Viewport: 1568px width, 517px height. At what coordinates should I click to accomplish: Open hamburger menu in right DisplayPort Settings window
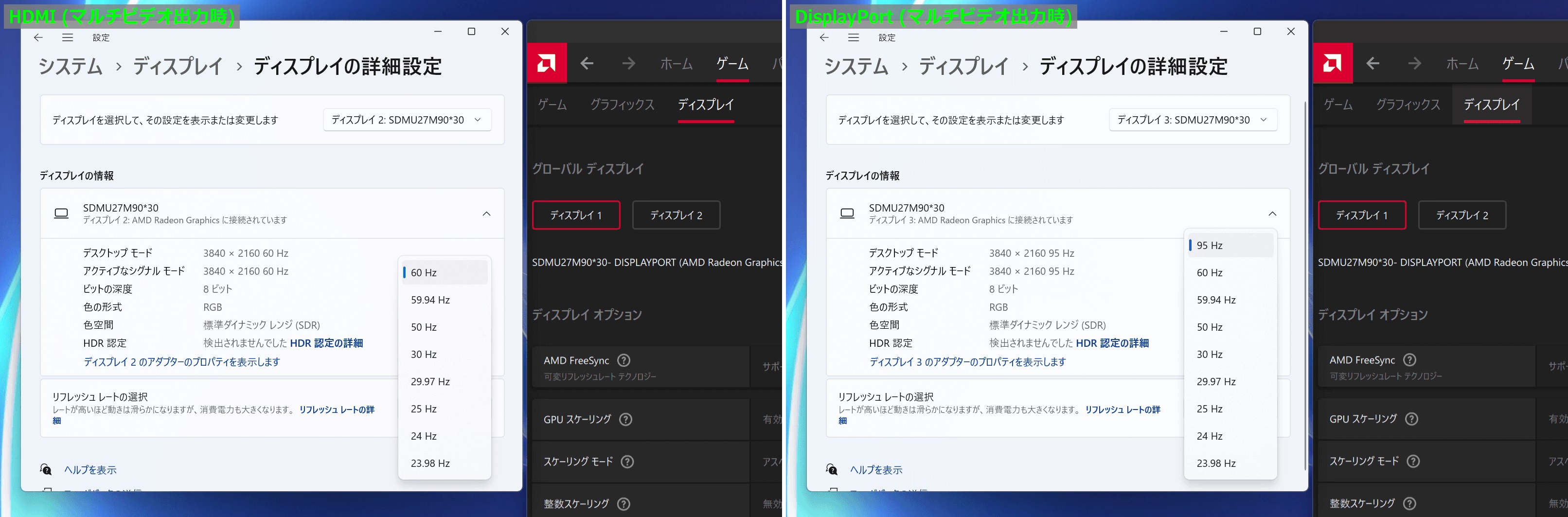(854, 38)
